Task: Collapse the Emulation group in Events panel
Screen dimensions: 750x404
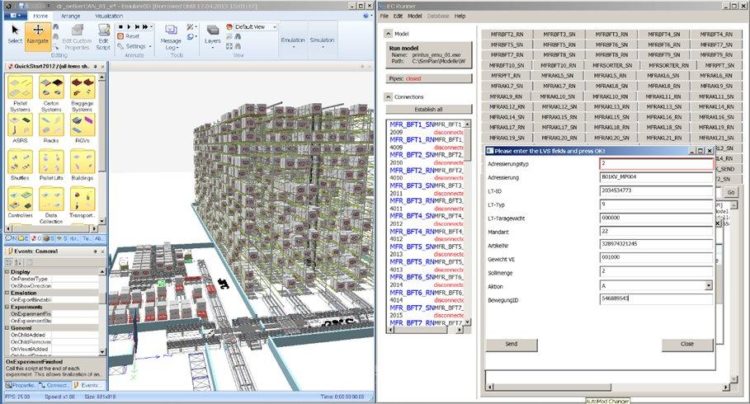Action: (7, 293)
